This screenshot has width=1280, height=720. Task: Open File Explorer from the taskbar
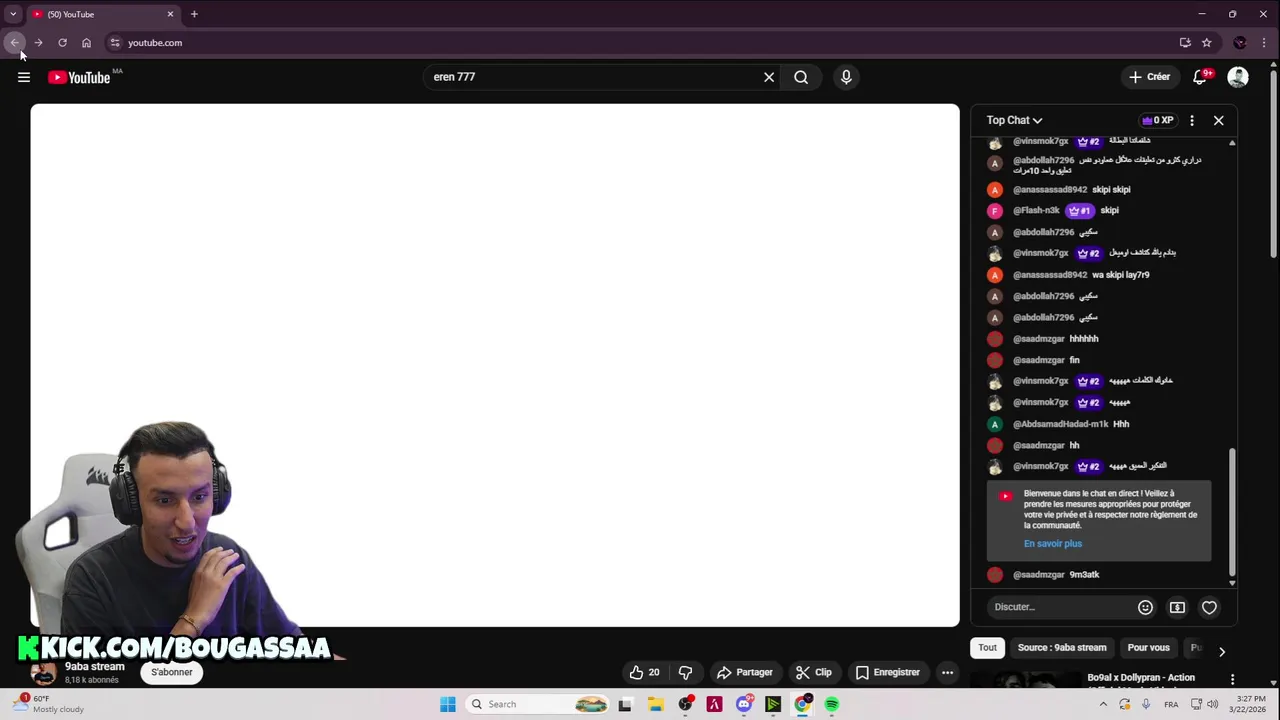tap(656, 704)
